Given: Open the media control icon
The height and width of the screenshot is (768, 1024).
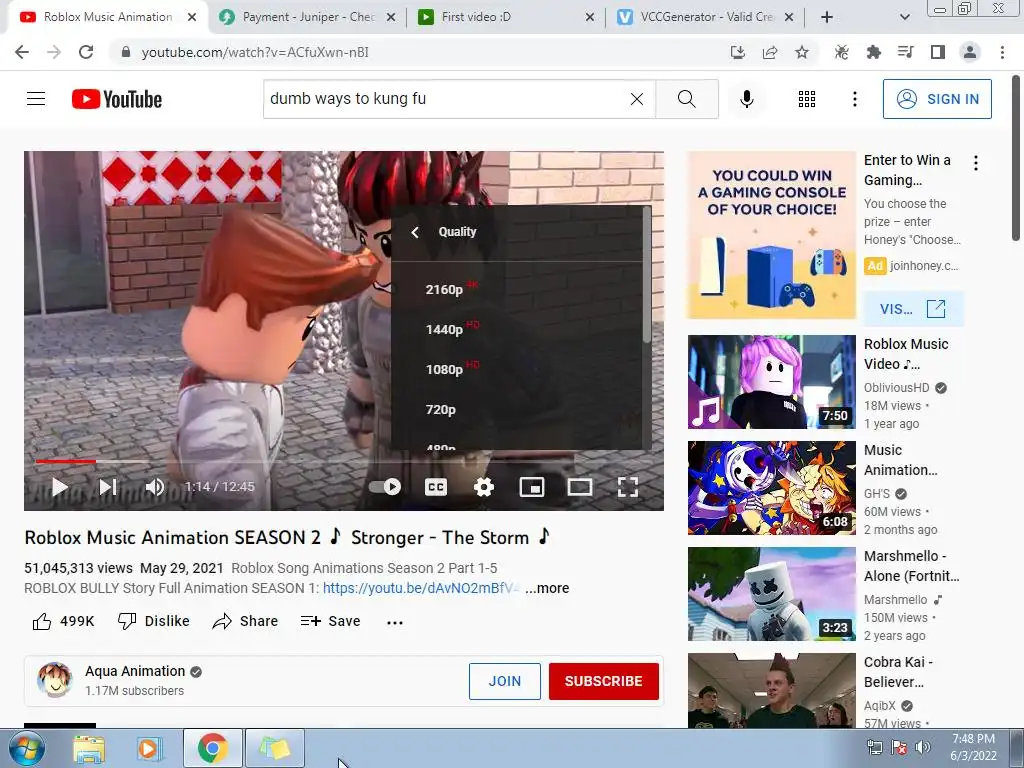Looking at the screenshot, I should coord(905,52).
